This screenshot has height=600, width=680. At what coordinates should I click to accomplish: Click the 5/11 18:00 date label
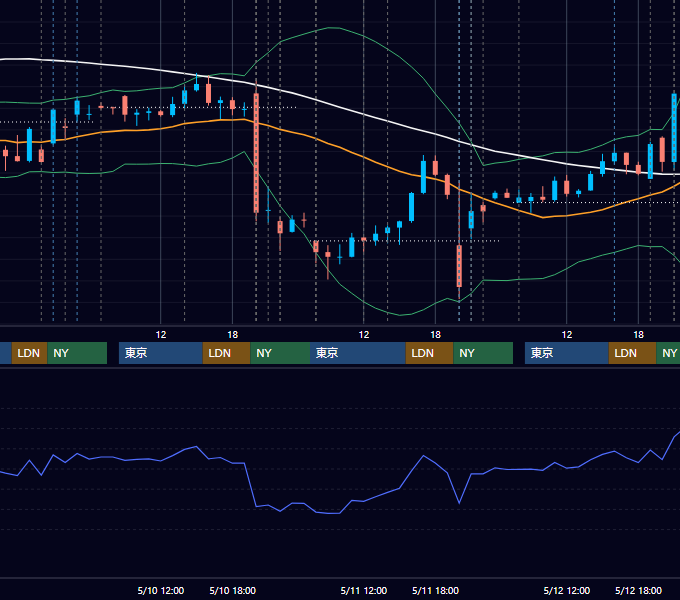coord(435,590)
